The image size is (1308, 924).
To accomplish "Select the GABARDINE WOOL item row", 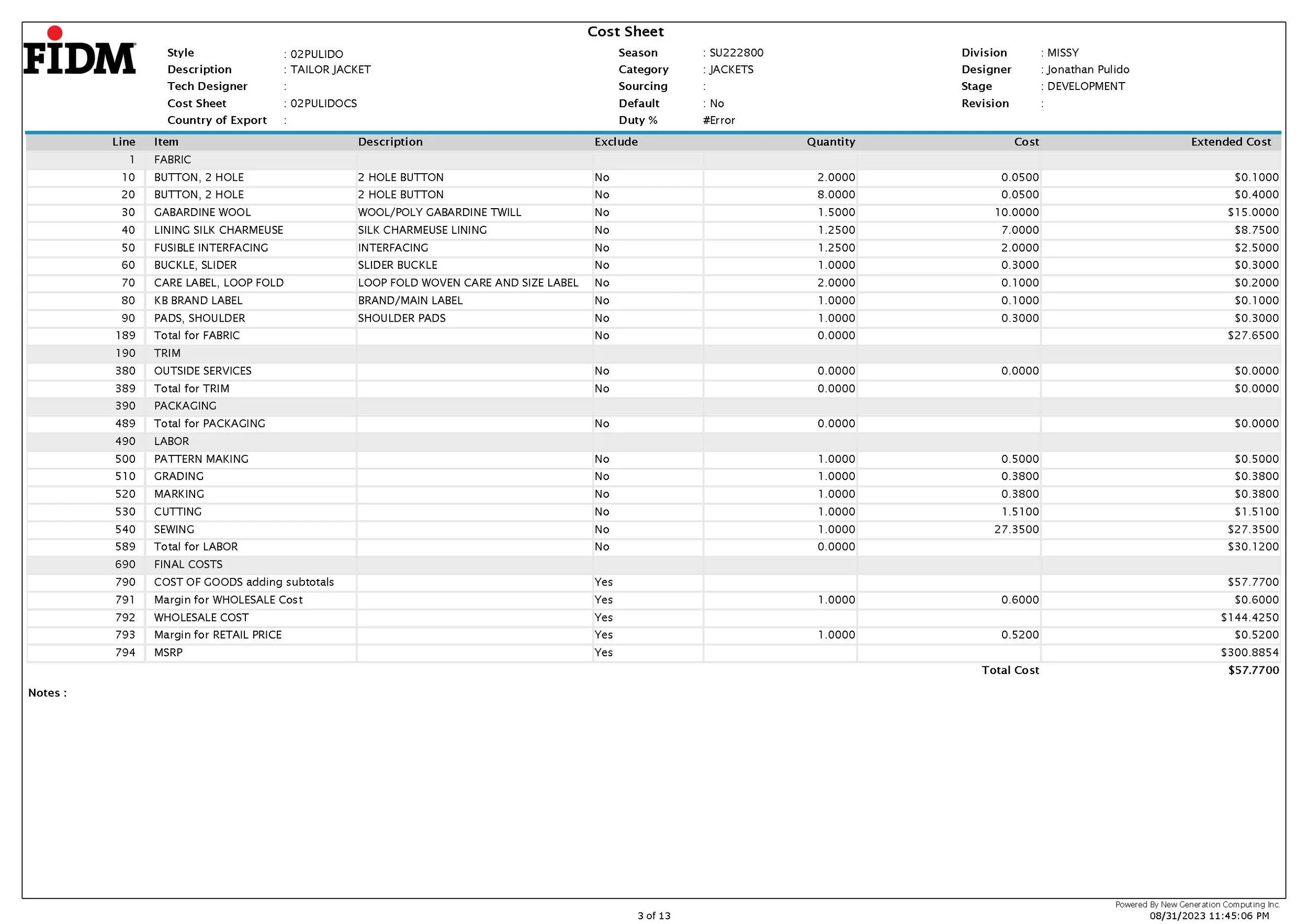I will pos(202,212).
